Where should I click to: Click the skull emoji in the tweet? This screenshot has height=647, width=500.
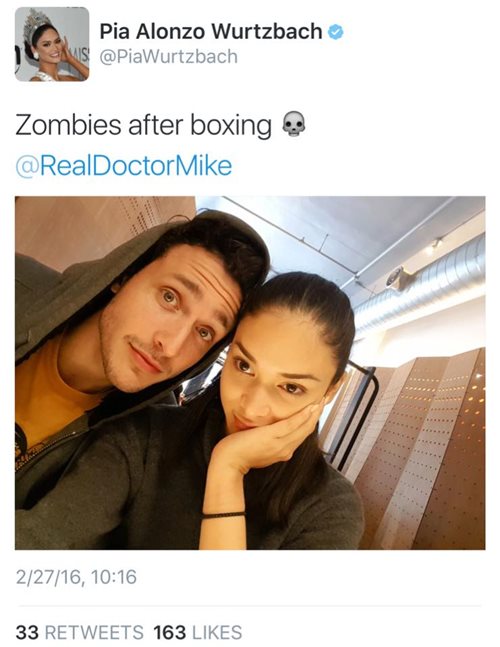pos(293,124)
